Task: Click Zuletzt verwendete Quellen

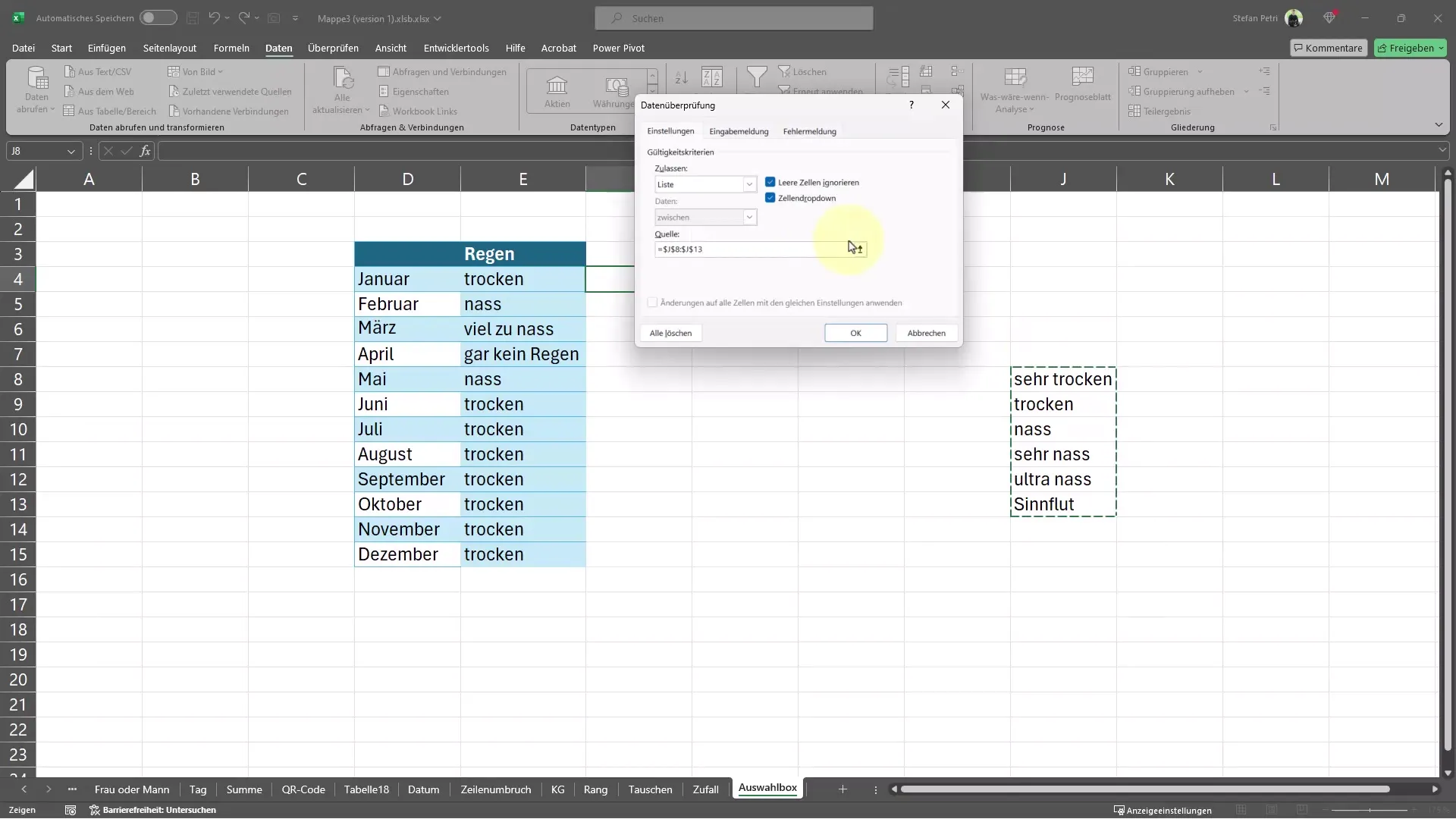Action: [230, 91]
